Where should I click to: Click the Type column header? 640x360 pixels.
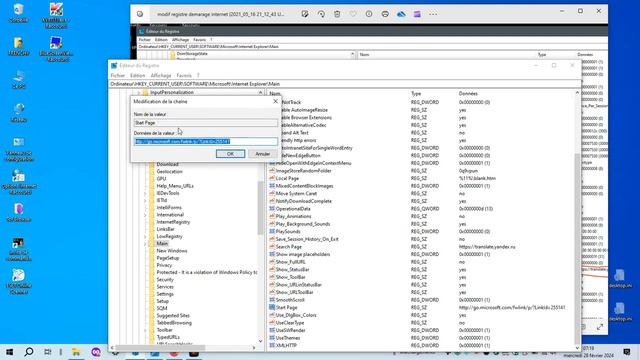(x=416, y=93)
